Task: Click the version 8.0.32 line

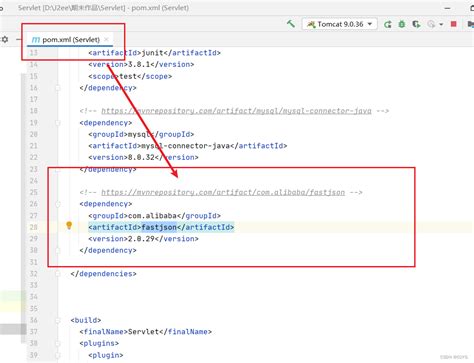Action: pos(143,157)
